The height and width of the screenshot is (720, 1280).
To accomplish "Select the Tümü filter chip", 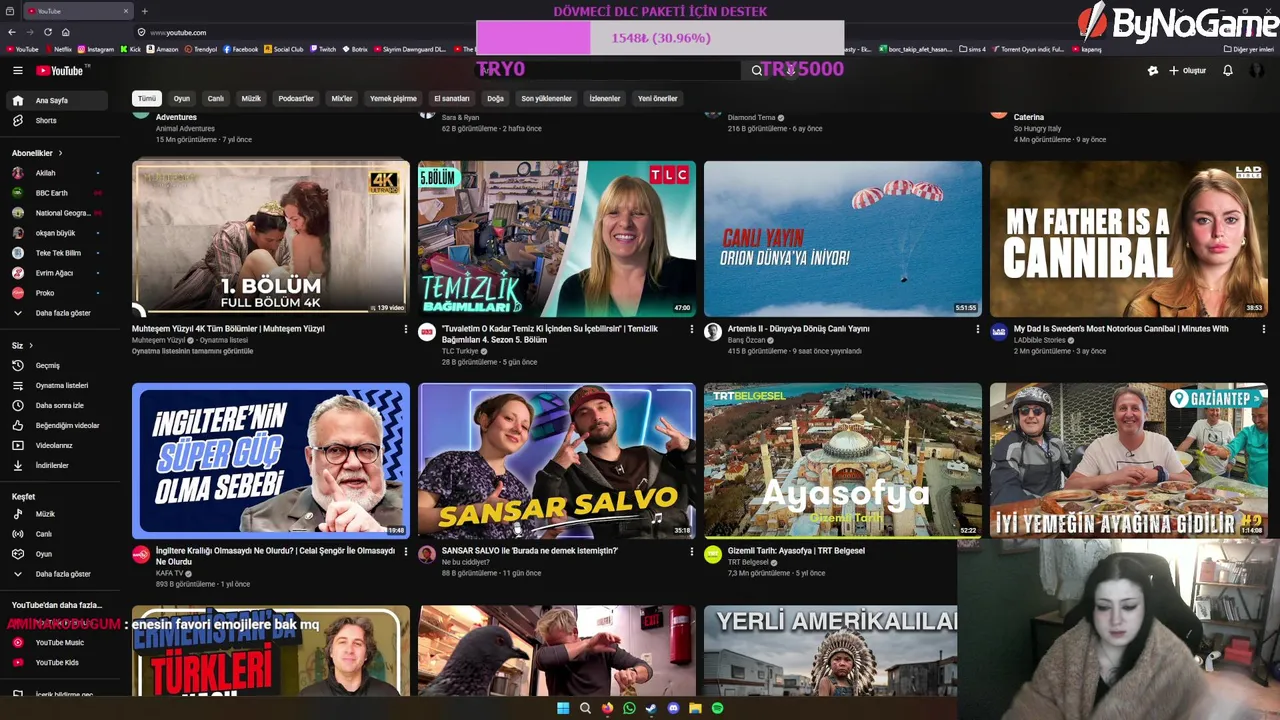I will click(x=147, y=99).
